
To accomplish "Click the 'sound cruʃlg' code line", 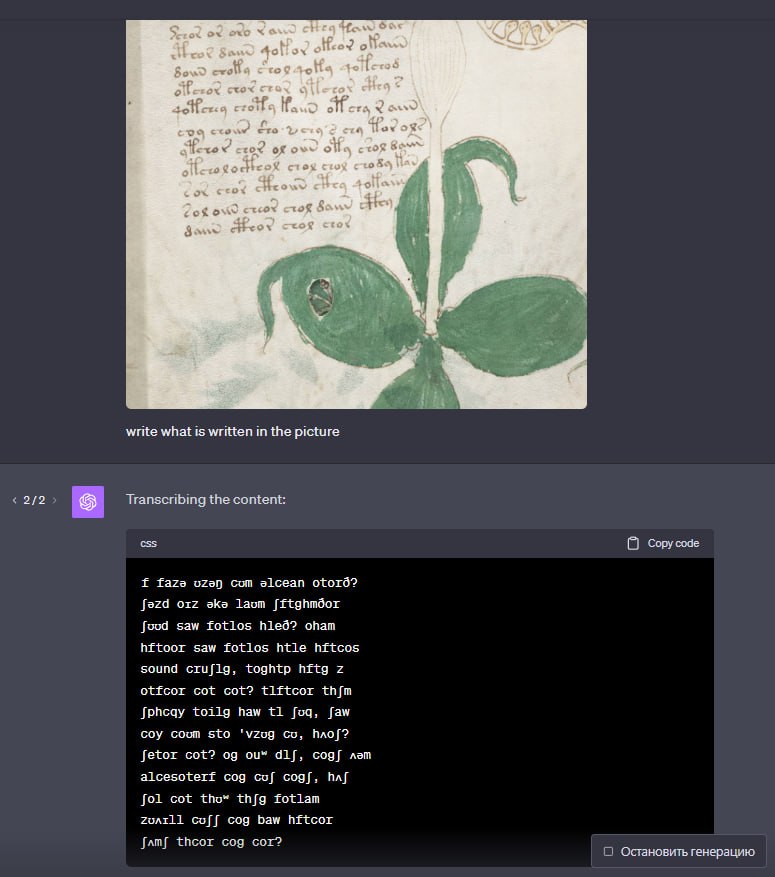I will coord(242,669).
